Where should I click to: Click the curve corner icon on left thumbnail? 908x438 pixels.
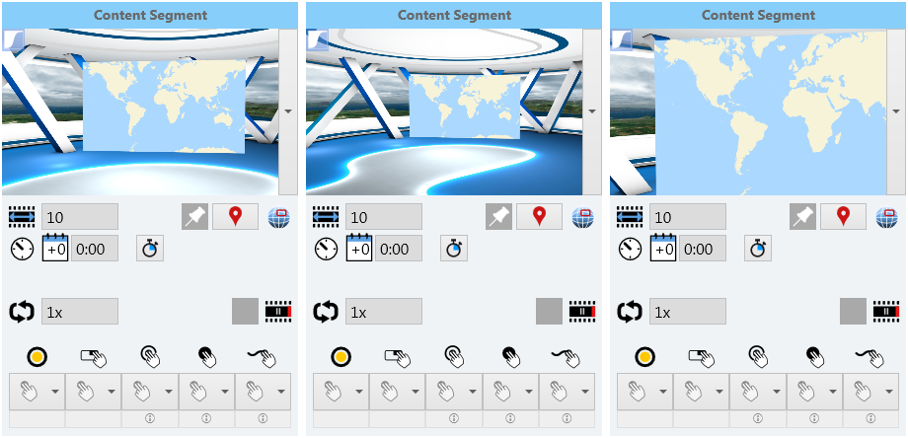point(12,40)
